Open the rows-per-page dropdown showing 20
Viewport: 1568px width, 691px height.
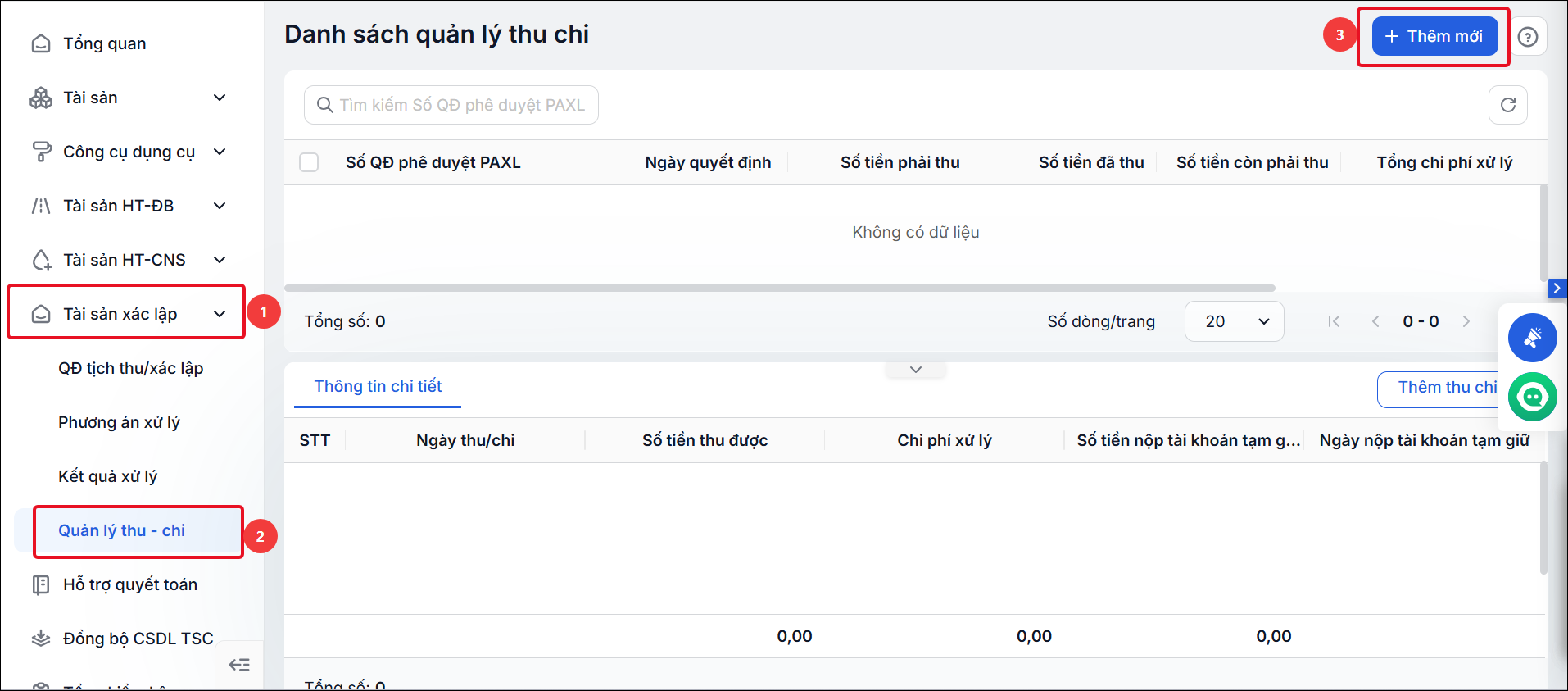1234,321
